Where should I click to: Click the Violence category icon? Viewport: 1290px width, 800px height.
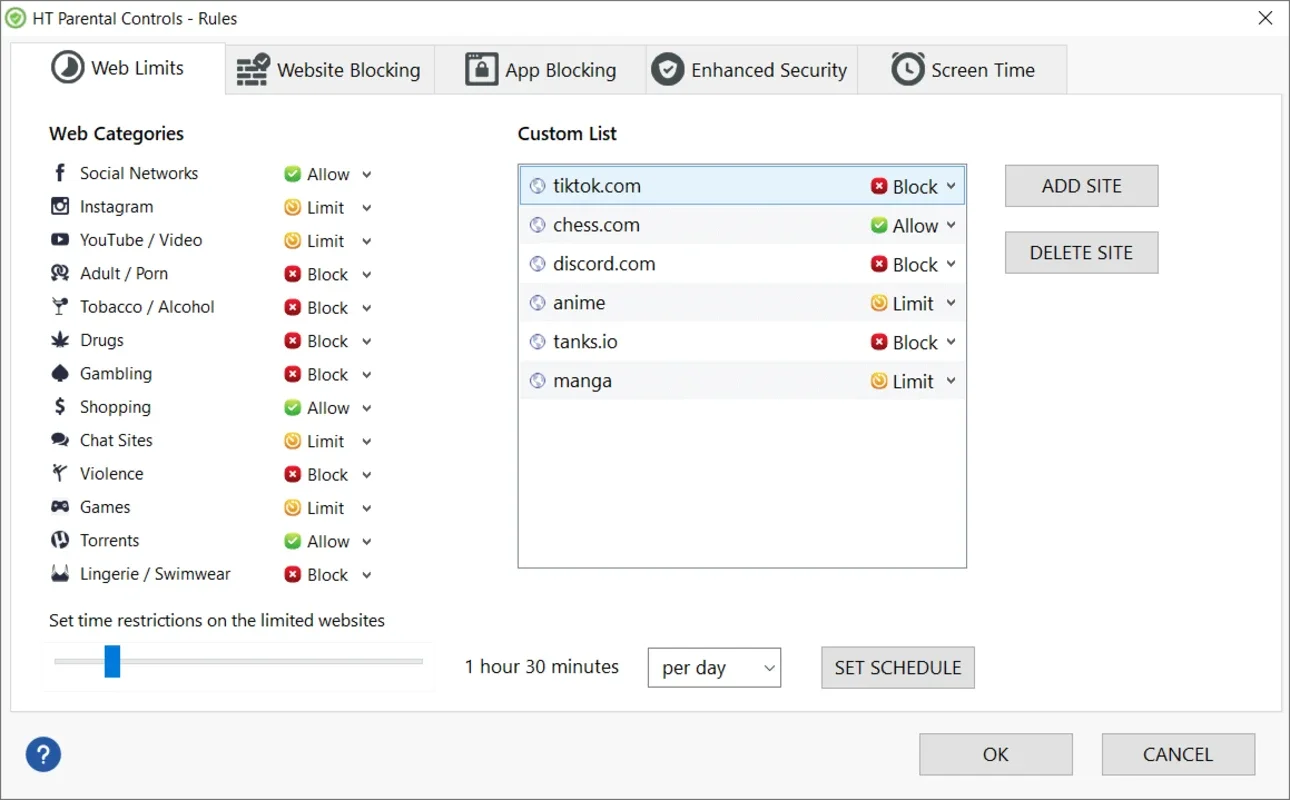tap(60, 473)
